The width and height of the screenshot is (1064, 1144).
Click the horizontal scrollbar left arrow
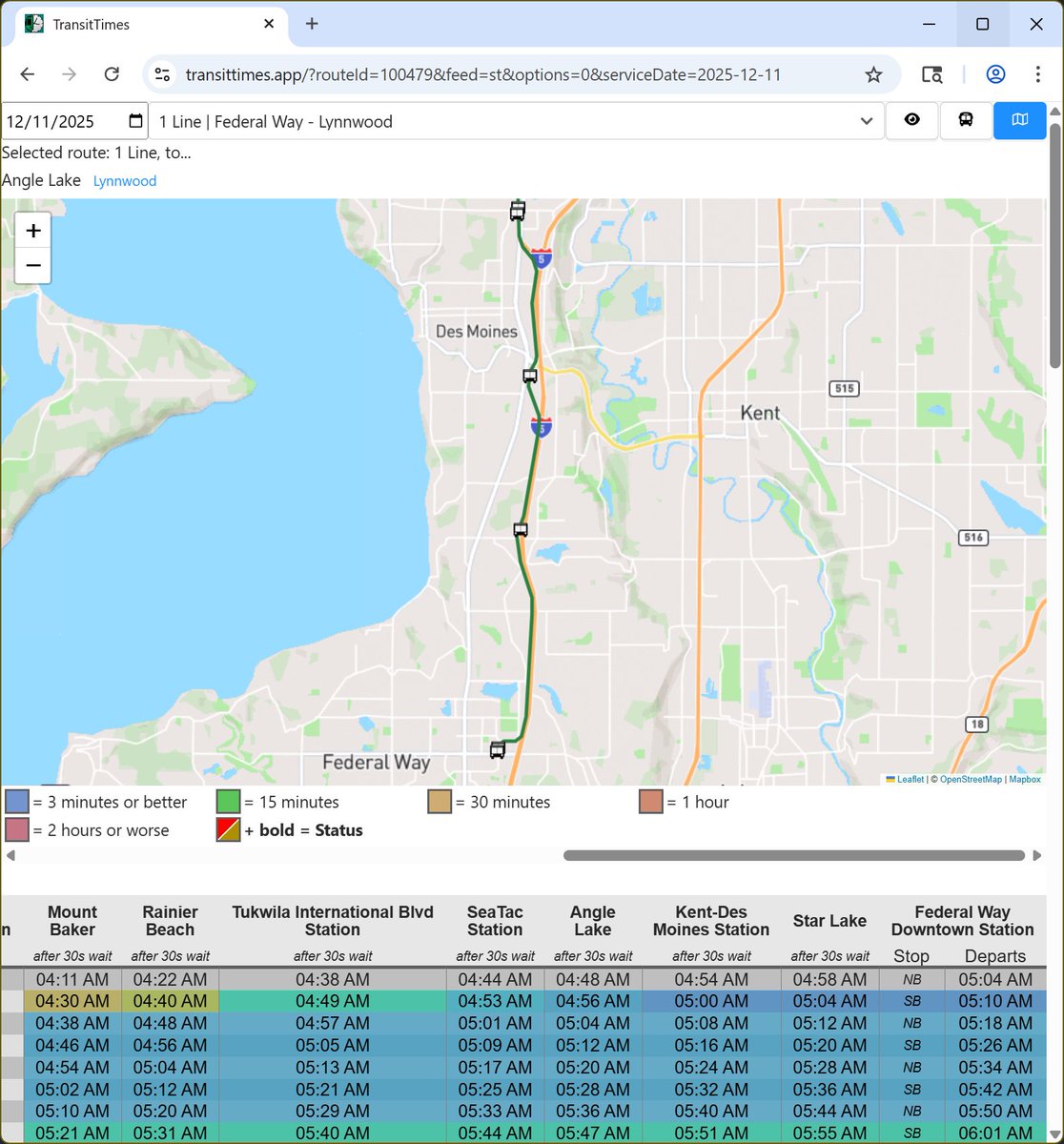(x=10, y=855)
